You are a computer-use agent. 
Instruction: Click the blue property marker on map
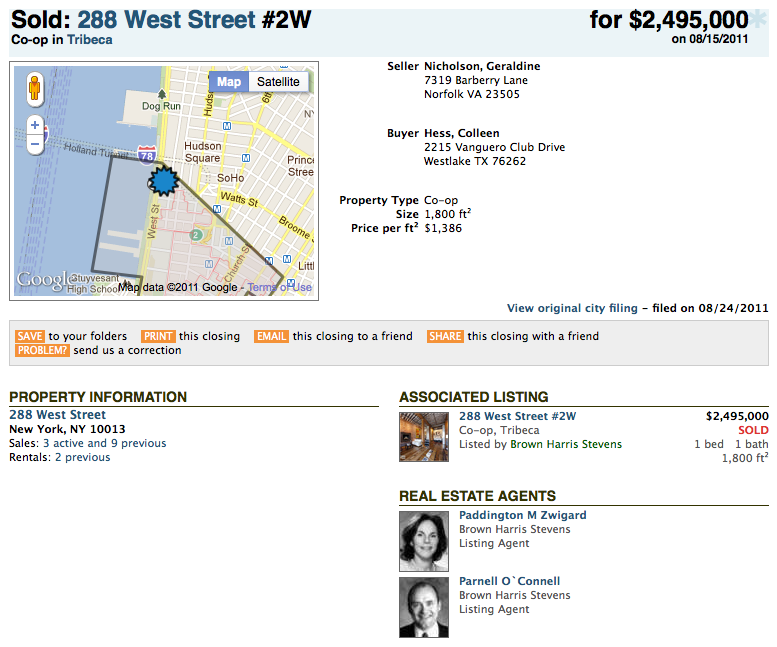click(161, 181)
